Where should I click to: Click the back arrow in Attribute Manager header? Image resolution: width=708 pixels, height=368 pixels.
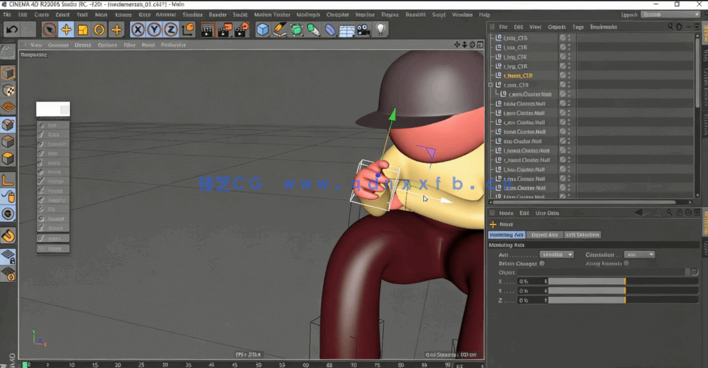point(638,213)
